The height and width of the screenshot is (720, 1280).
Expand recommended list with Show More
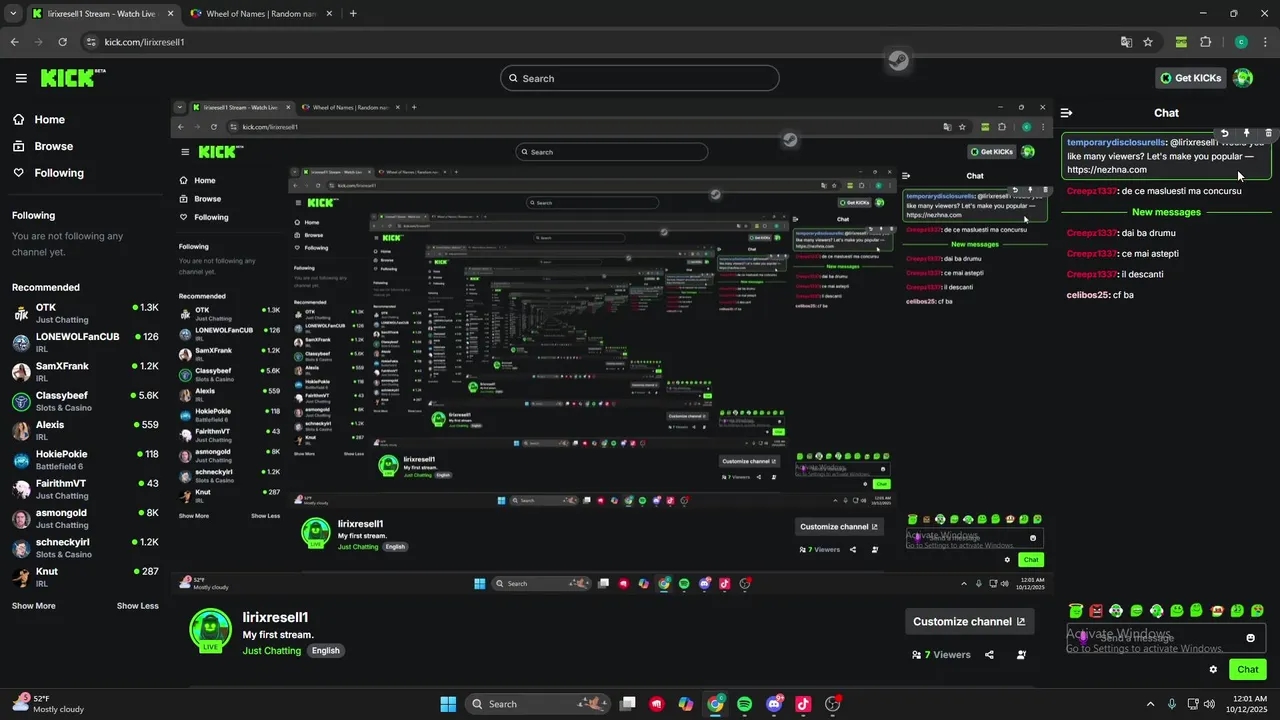33,606
